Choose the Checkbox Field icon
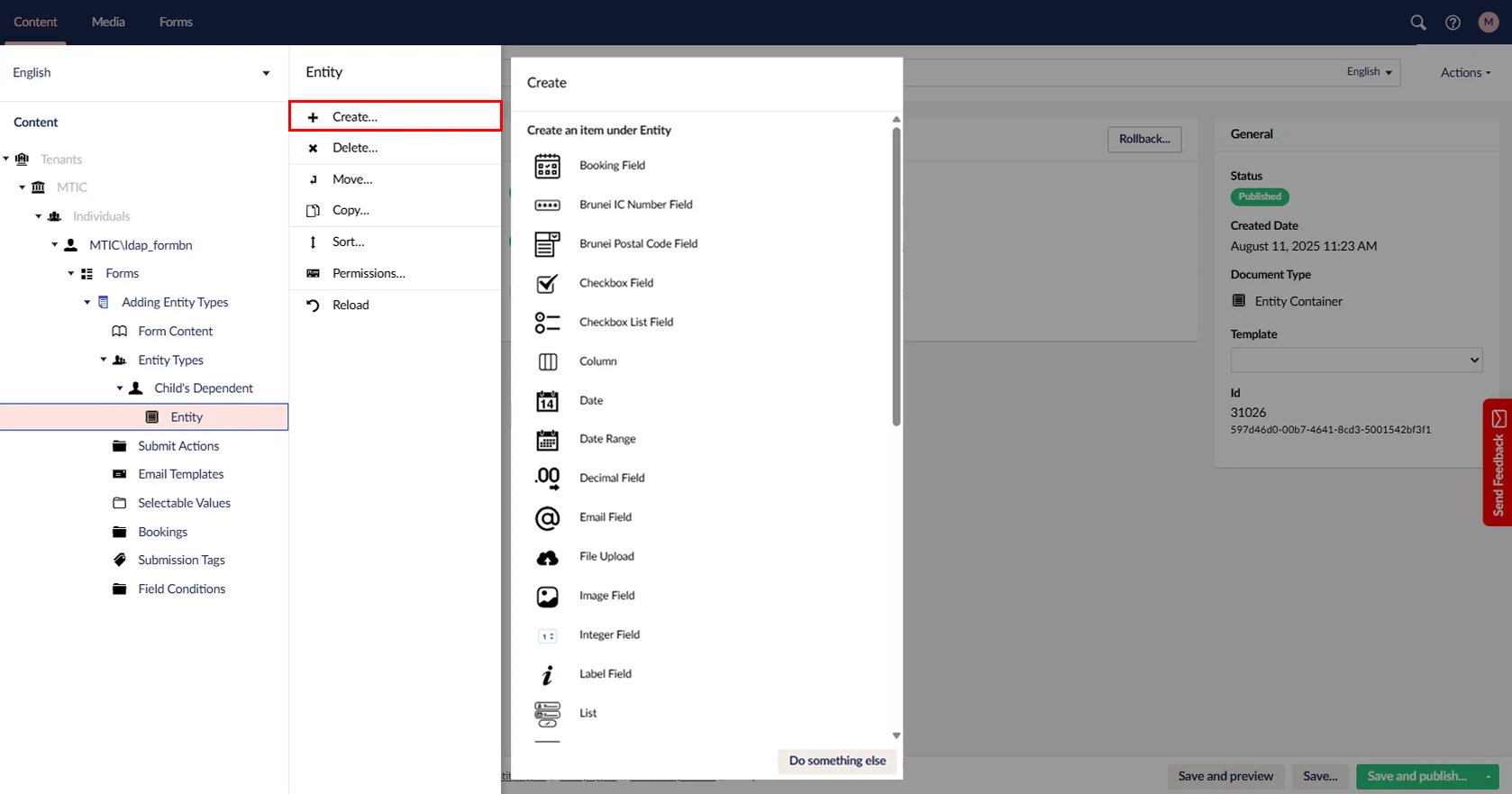1512x794 pixels. 547,283
